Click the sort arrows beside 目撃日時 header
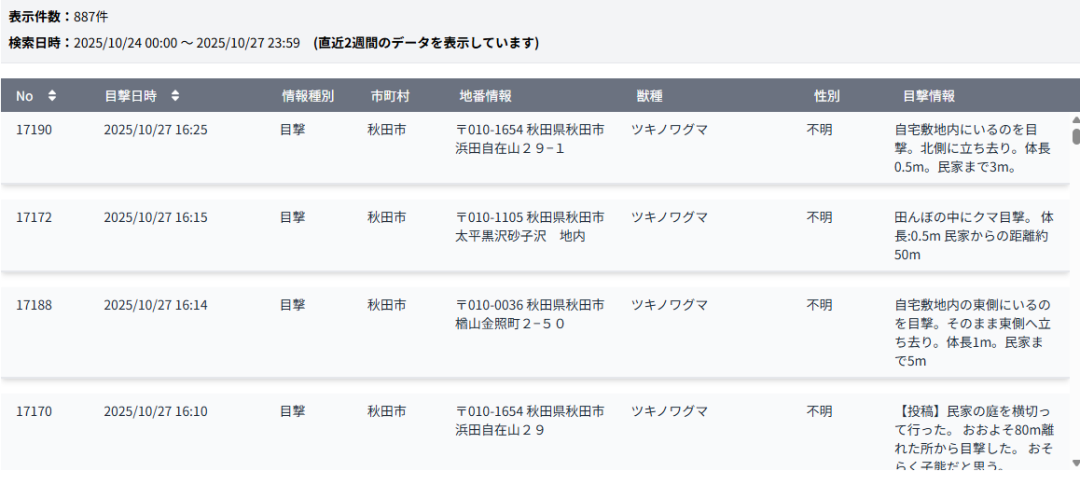Viewport: 1080px width, 485px height. pyautogui.click(x=175, y=96)
